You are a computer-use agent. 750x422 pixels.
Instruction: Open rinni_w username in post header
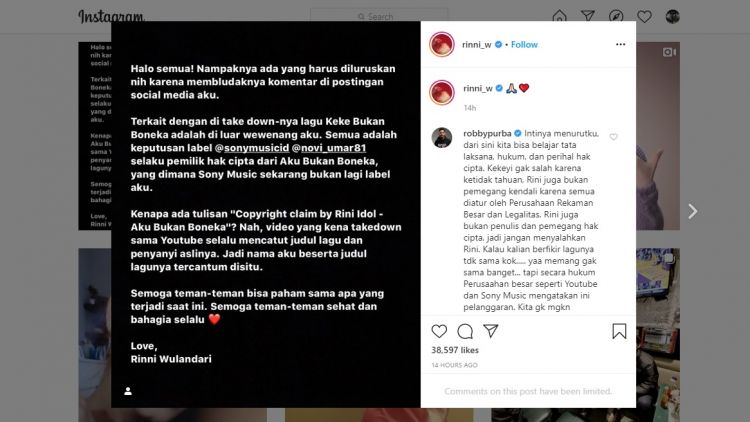pyautogui.click(x=477, y=44)
